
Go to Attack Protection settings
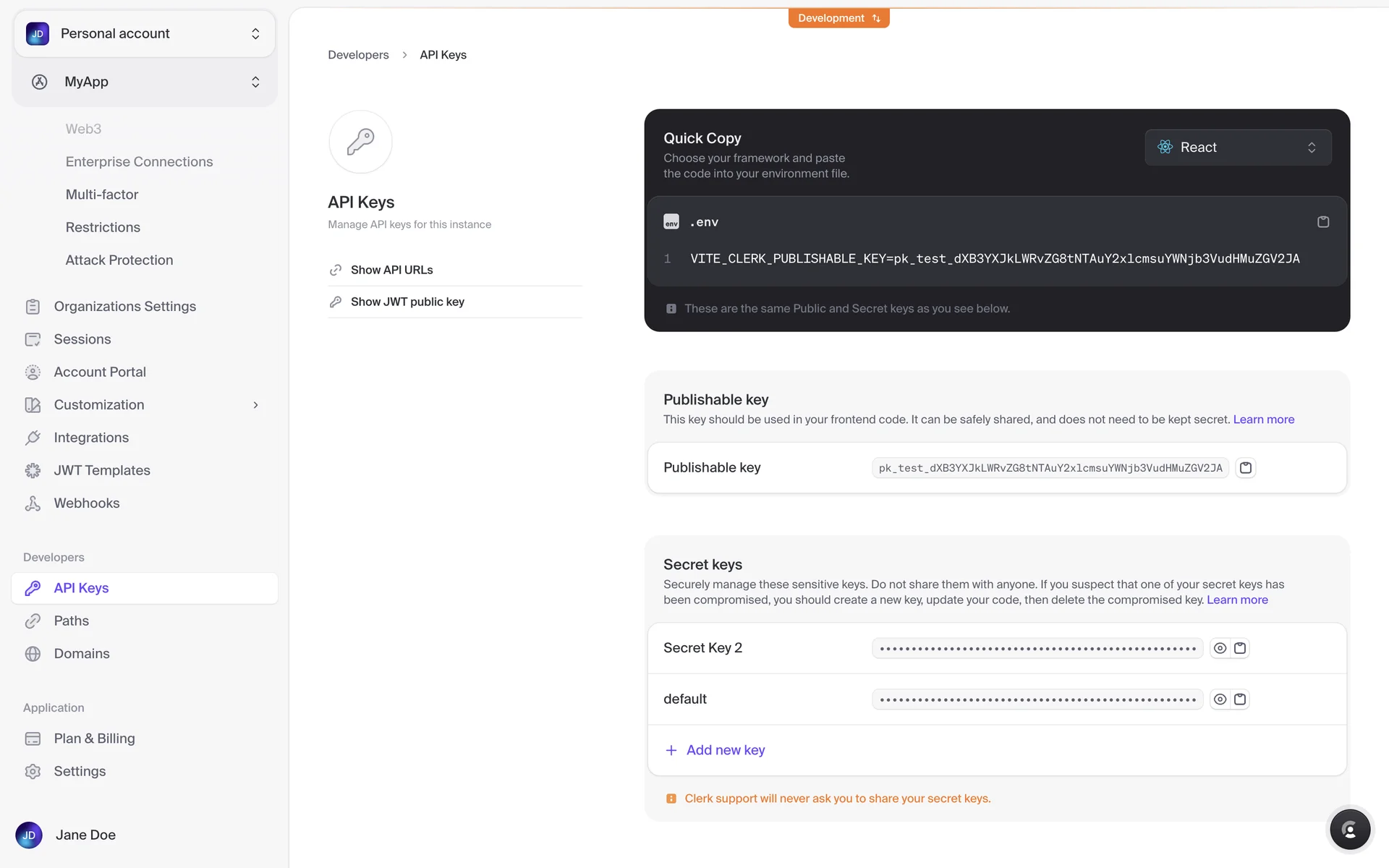(119, 260)
